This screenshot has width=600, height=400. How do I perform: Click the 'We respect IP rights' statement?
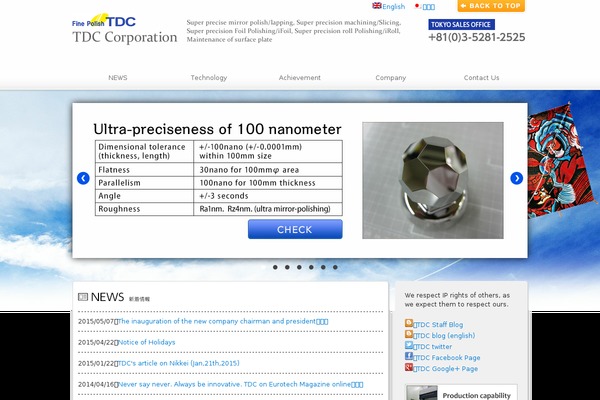pyautogui.click(x=457, y=300)
